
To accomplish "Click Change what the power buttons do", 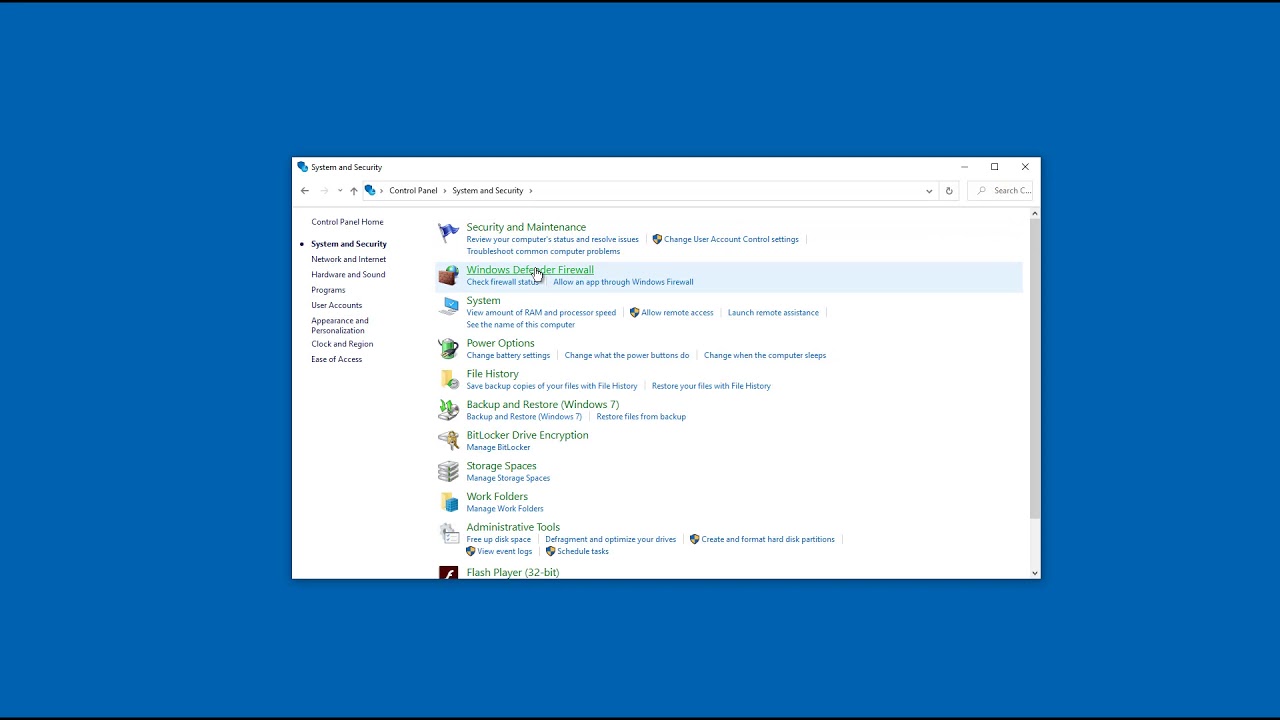I will click(627, 355).
